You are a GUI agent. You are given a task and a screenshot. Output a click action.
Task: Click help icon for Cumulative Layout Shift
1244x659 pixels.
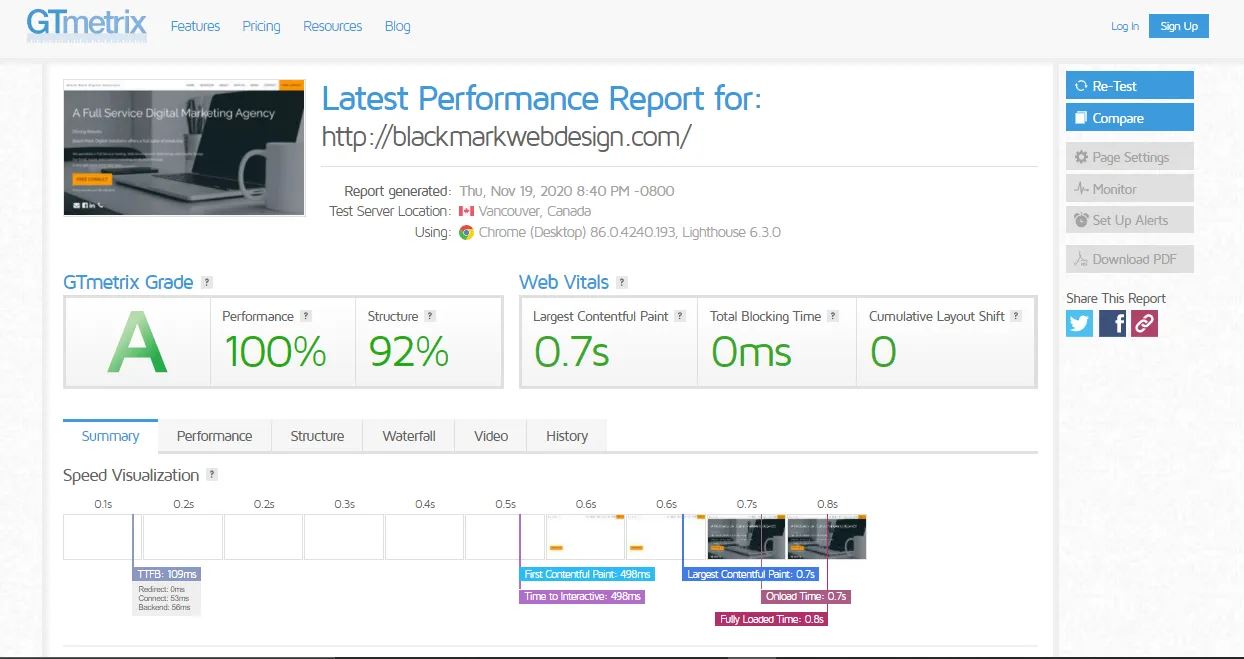point(1016,316)
